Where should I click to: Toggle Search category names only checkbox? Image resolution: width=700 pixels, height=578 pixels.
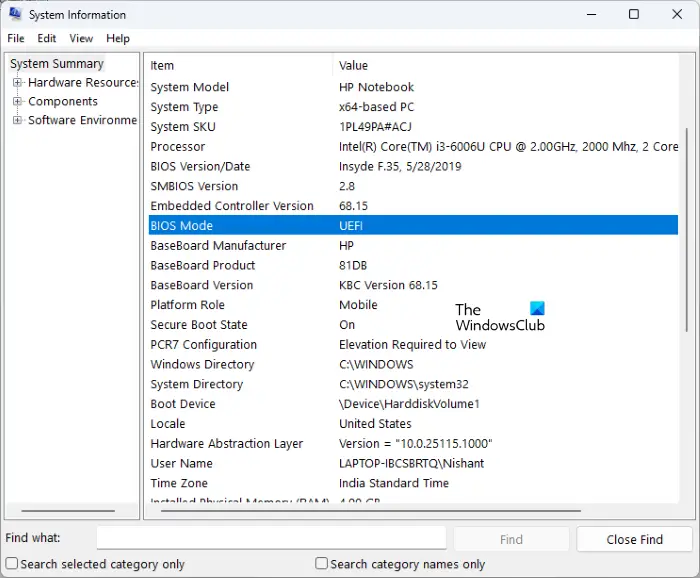click(x=322, y=564)
